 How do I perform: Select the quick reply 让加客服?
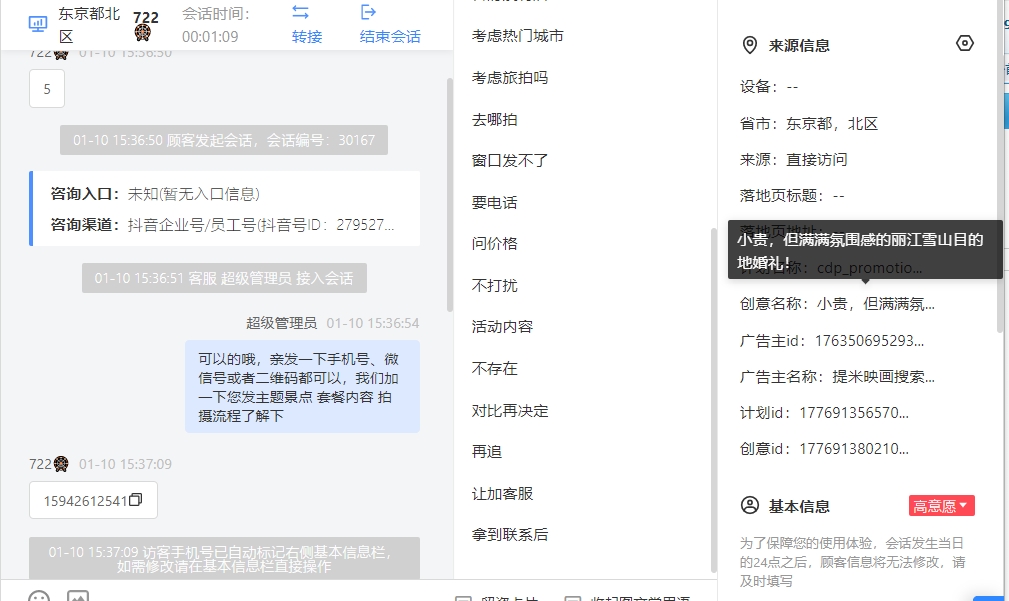point(502,494)
